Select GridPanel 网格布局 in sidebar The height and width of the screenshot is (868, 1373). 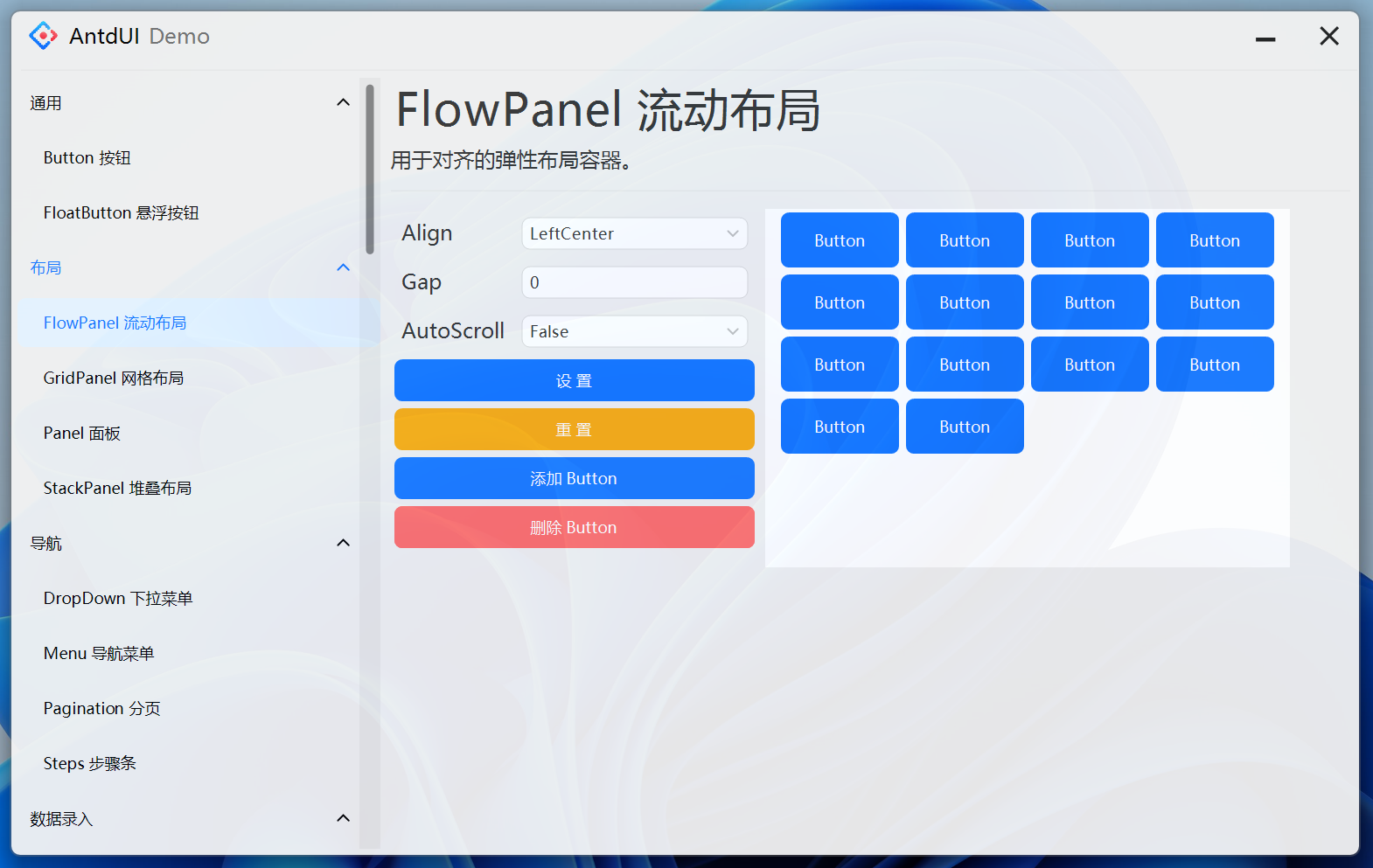click(114, 378)
